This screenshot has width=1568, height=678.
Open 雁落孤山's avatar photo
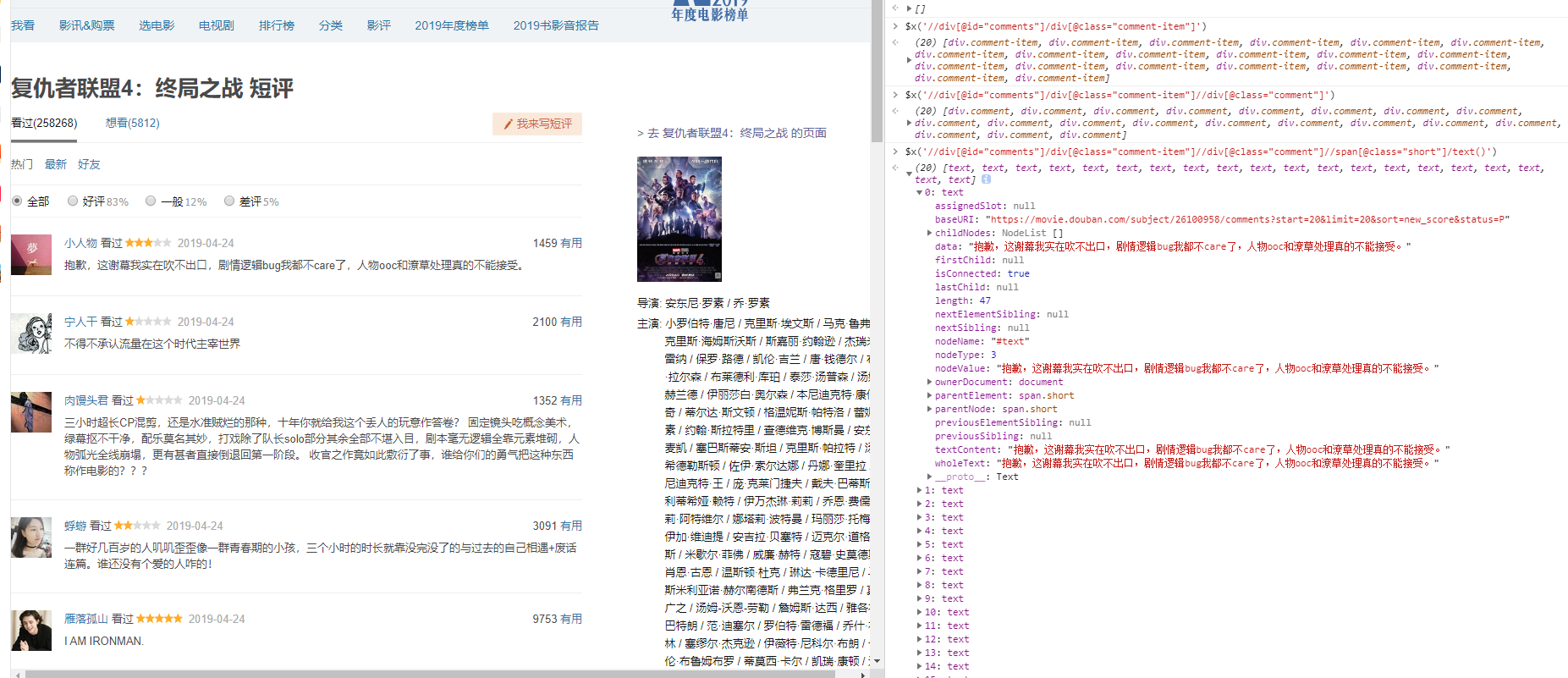31,631
